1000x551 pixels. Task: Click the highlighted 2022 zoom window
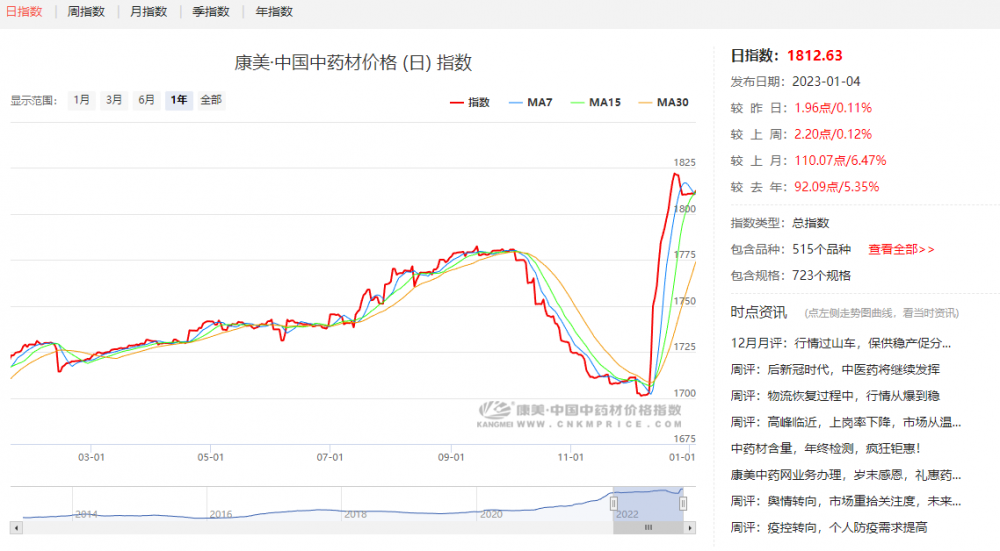click(x=648, y=504)
